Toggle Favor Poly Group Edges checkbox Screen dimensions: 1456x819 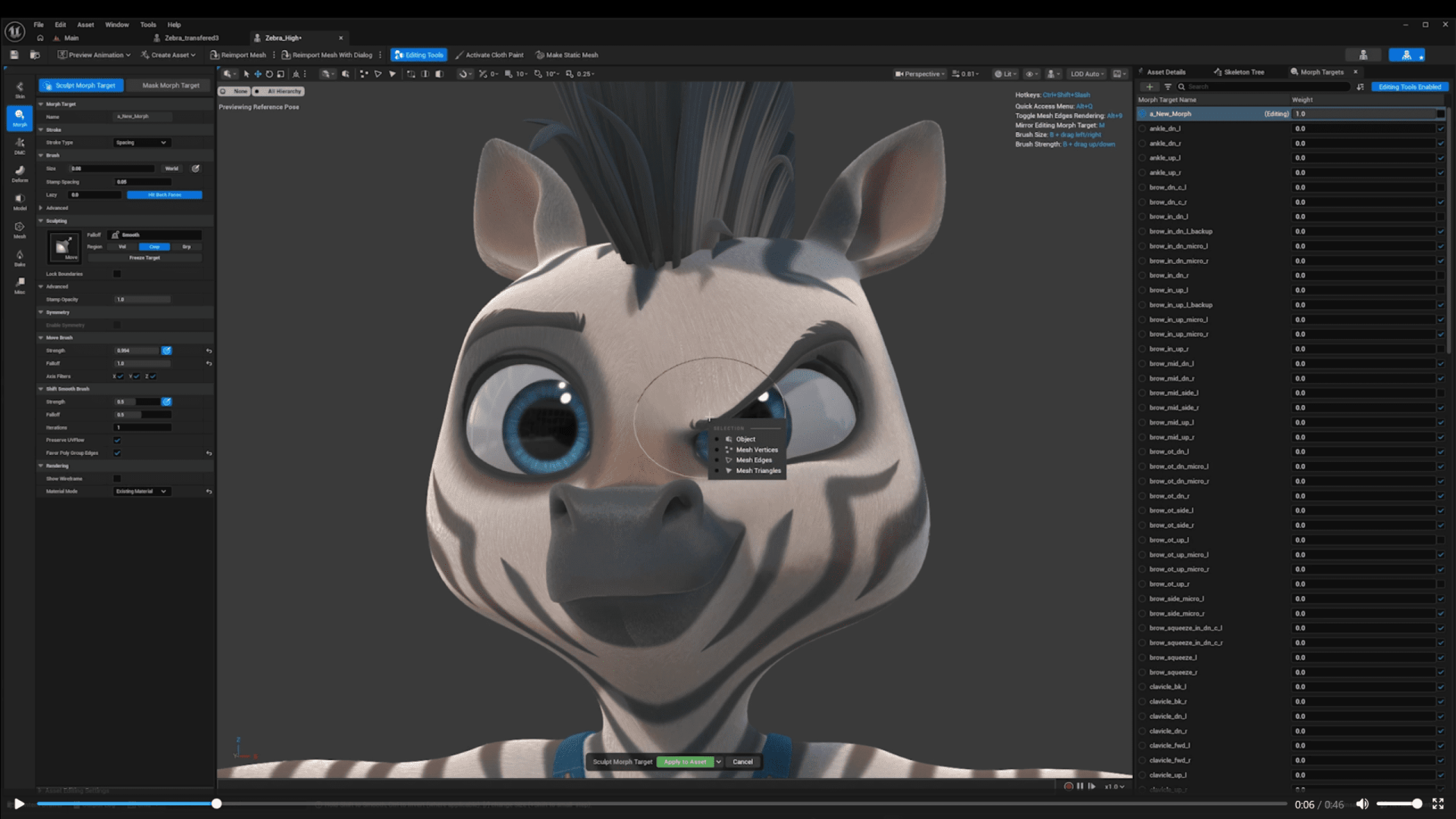point(117,453)
